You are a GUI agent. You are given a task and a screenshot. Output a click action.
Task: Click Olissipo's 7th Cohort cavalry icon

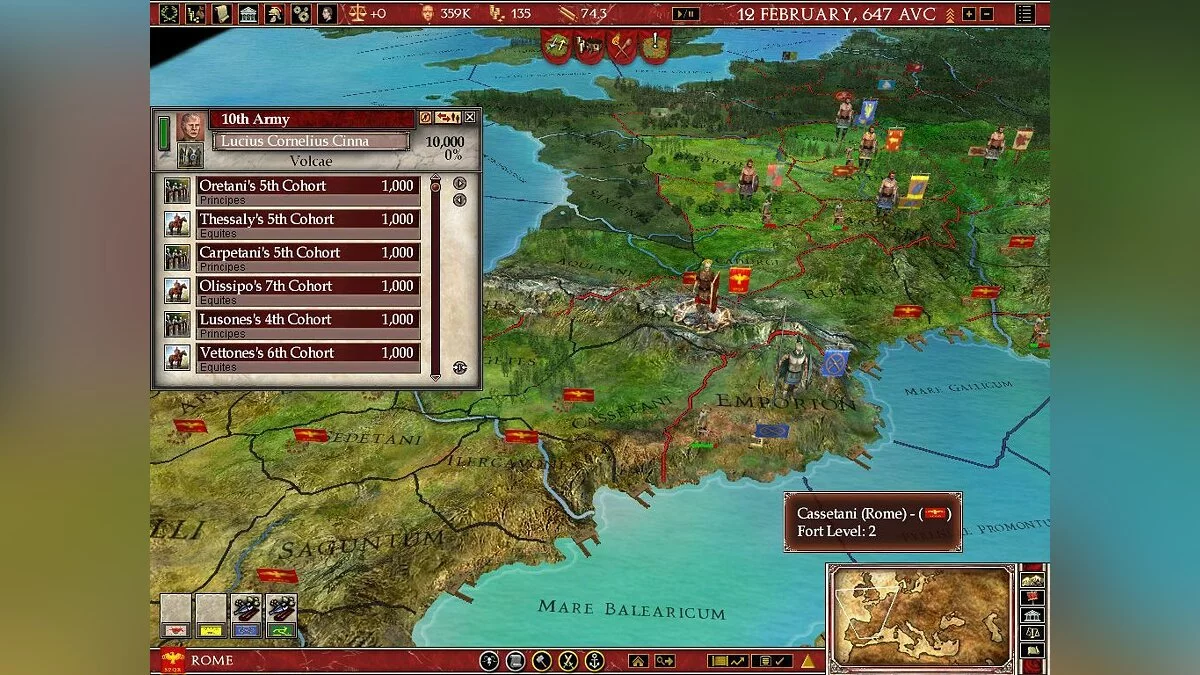coord(177,290)
